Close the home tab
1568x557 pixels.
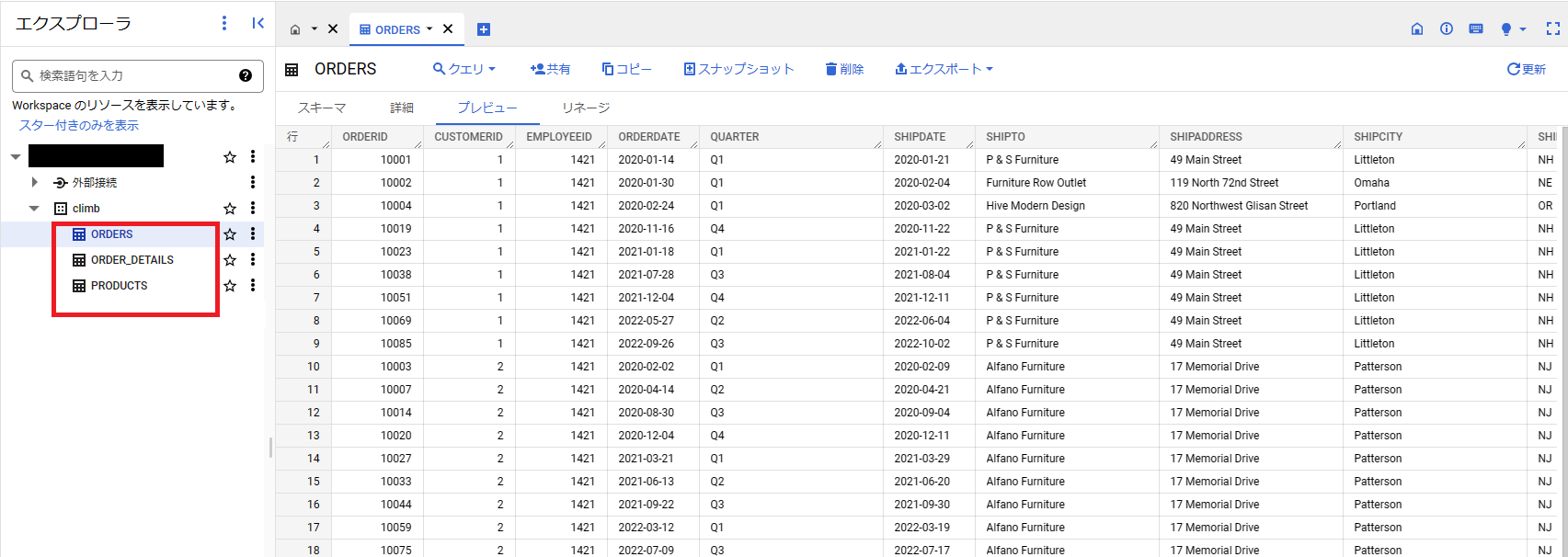tap(333, 29)
